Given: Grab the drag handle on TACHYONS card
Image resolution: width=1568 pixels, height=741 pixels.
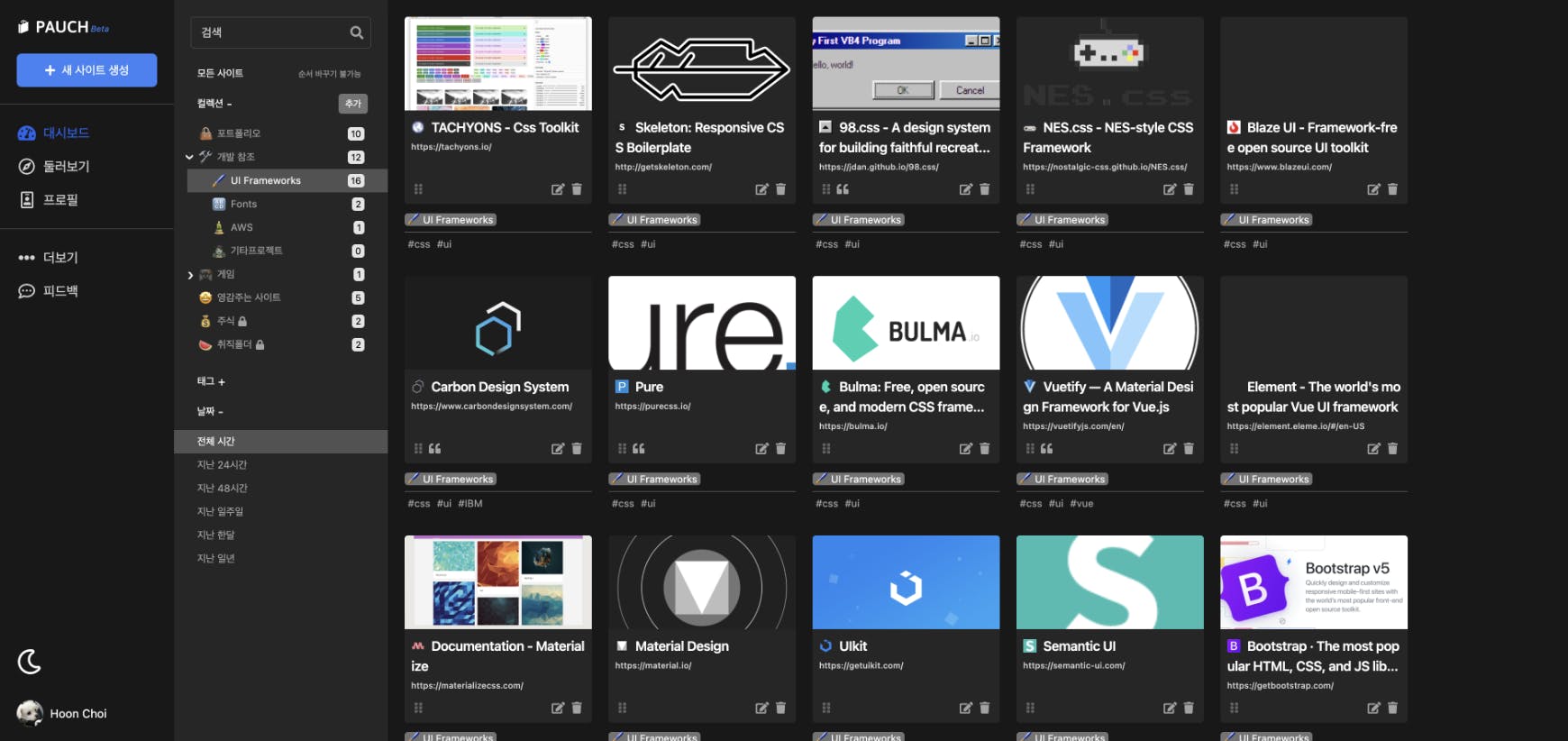Looking at the screenshot, I should pyautogui.click(x=418, y=189).
